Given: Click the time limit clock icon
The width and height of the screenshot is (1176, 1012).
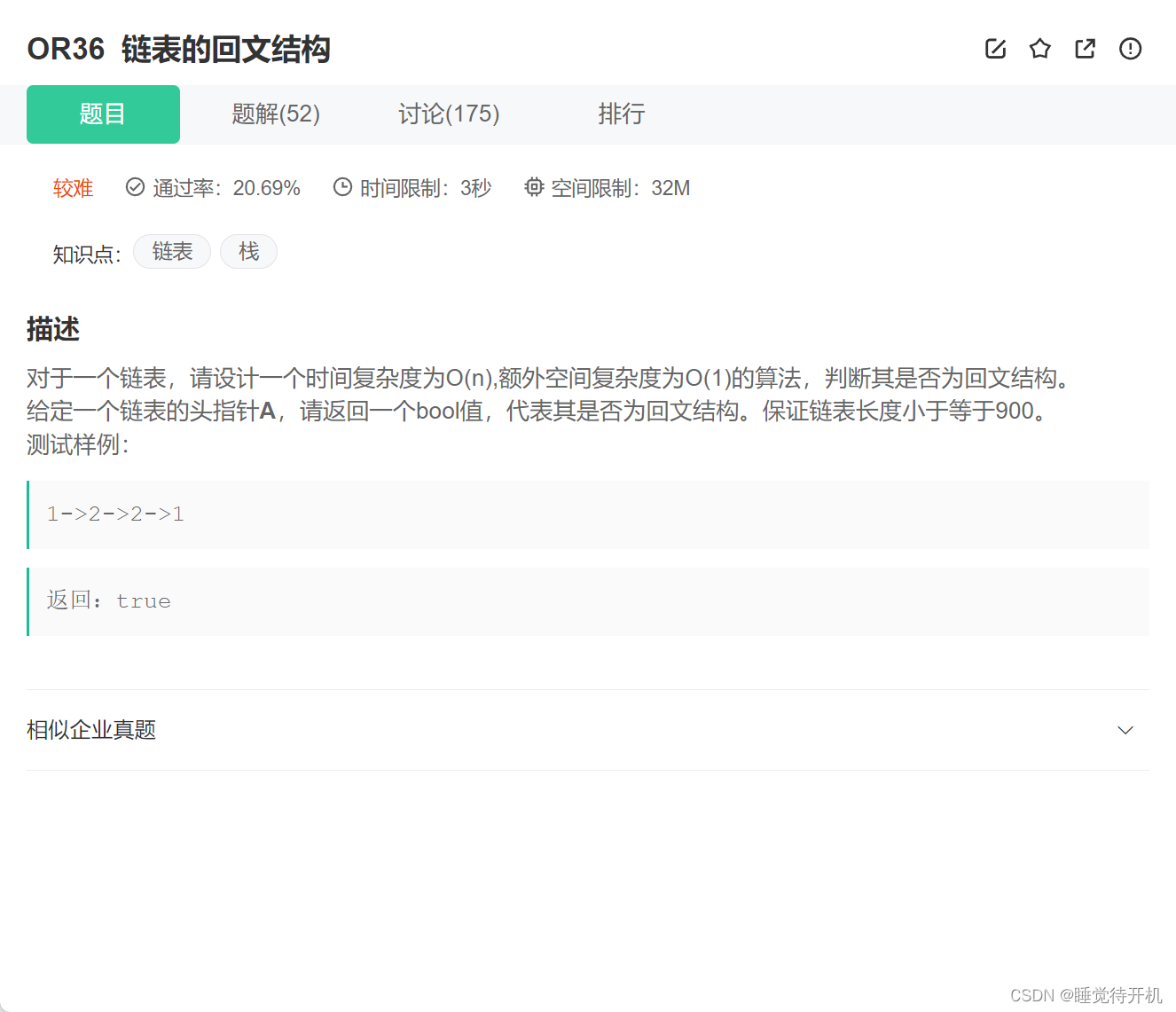Looking at the screenshot, I should pos(342,187).
